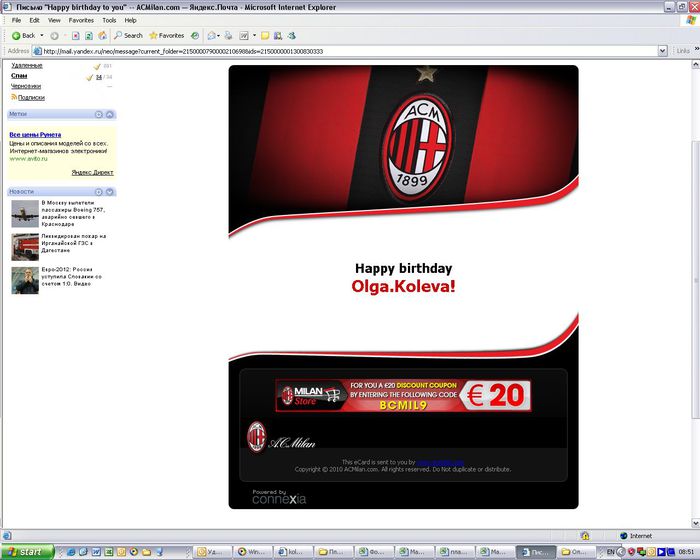Read the Евро-2012 Россия news headline
The image size is (700, 560).
[71, 276]
